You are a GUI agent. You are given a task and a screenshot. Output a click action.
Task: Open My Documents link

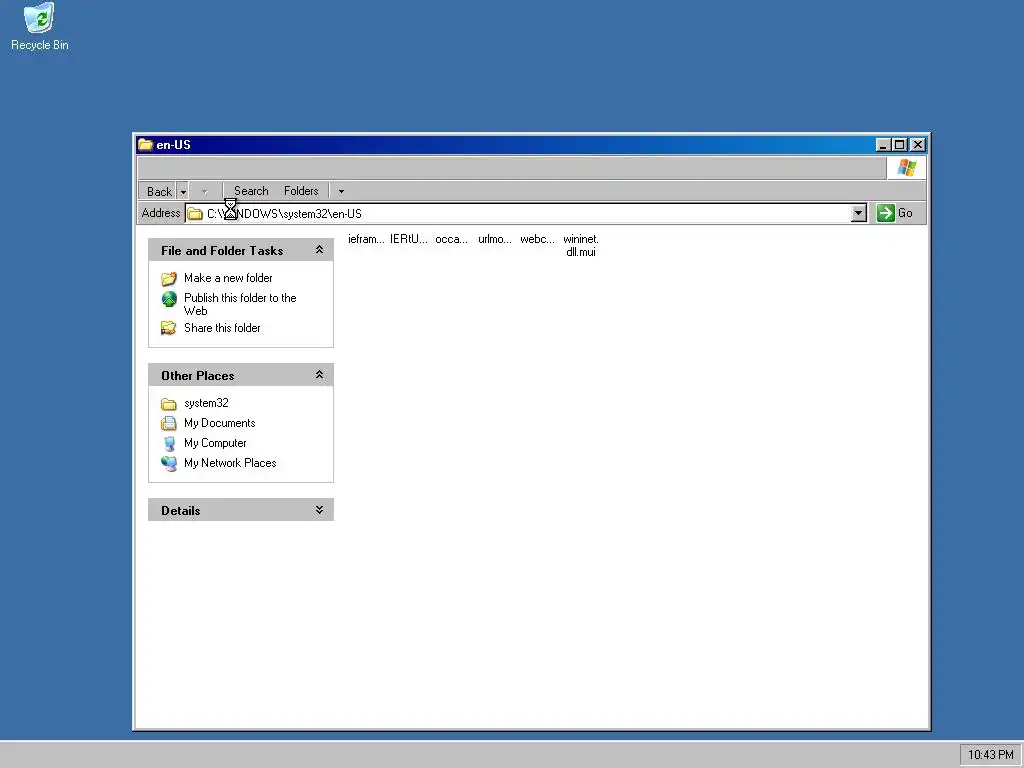point(219,423)
